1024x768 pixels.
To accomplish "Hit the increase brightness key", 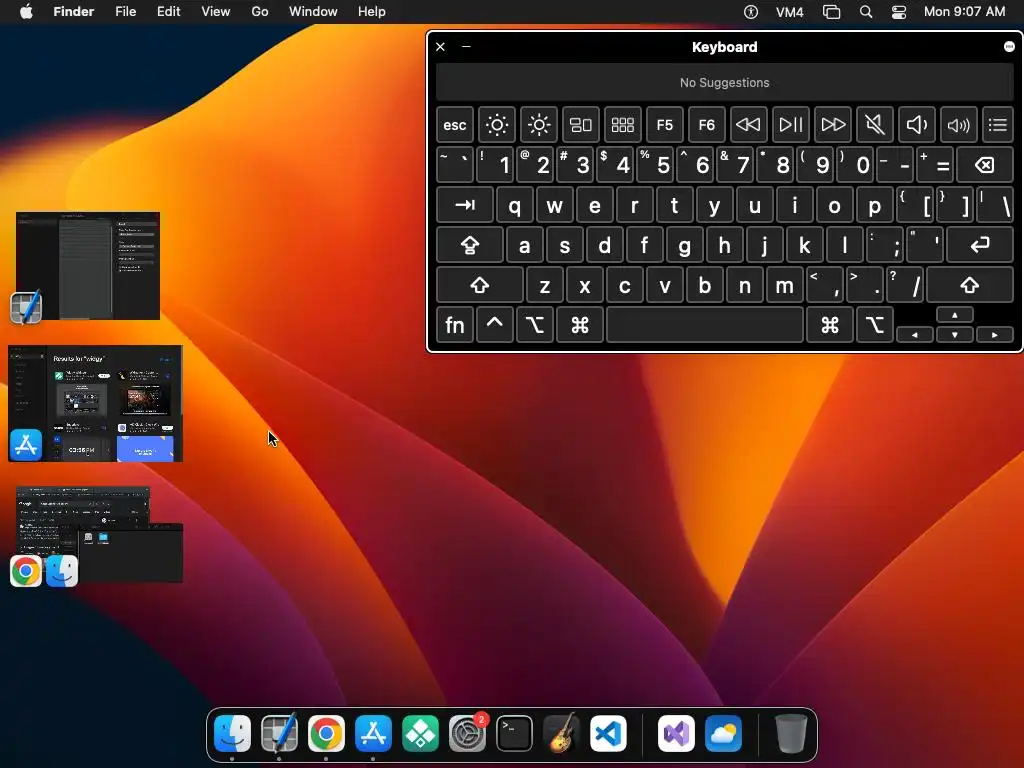I will (x=539, y=125).
